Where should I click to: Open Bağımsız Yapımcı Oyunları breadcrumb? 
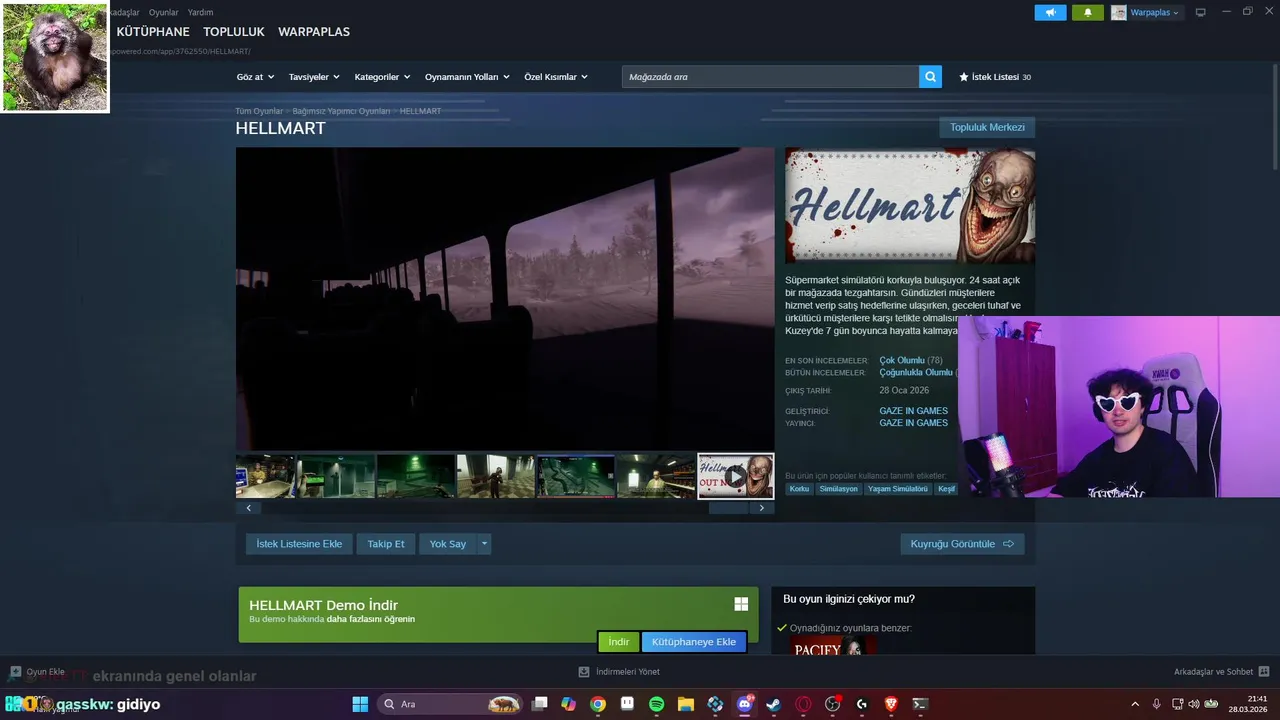click(x=341, y=111)
